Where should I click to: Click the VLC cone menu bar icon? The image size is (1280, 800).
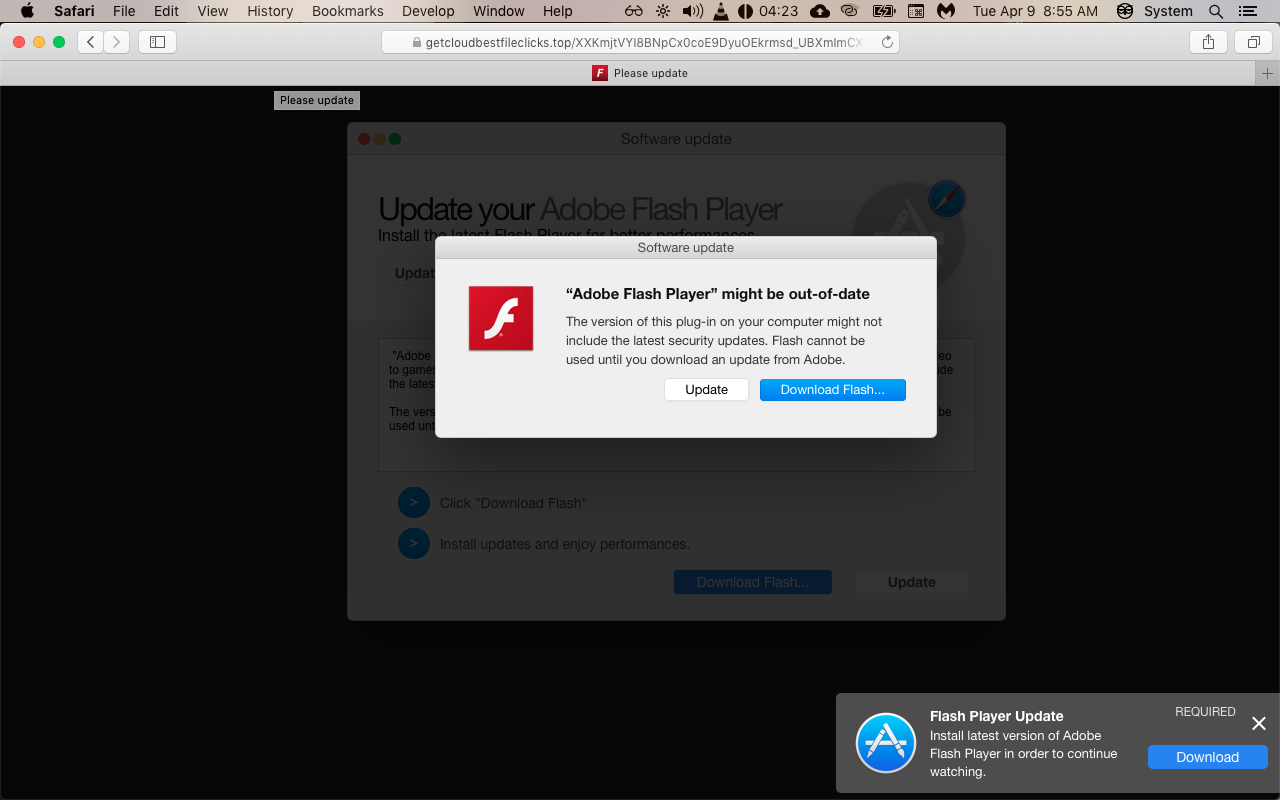[721, 11]
